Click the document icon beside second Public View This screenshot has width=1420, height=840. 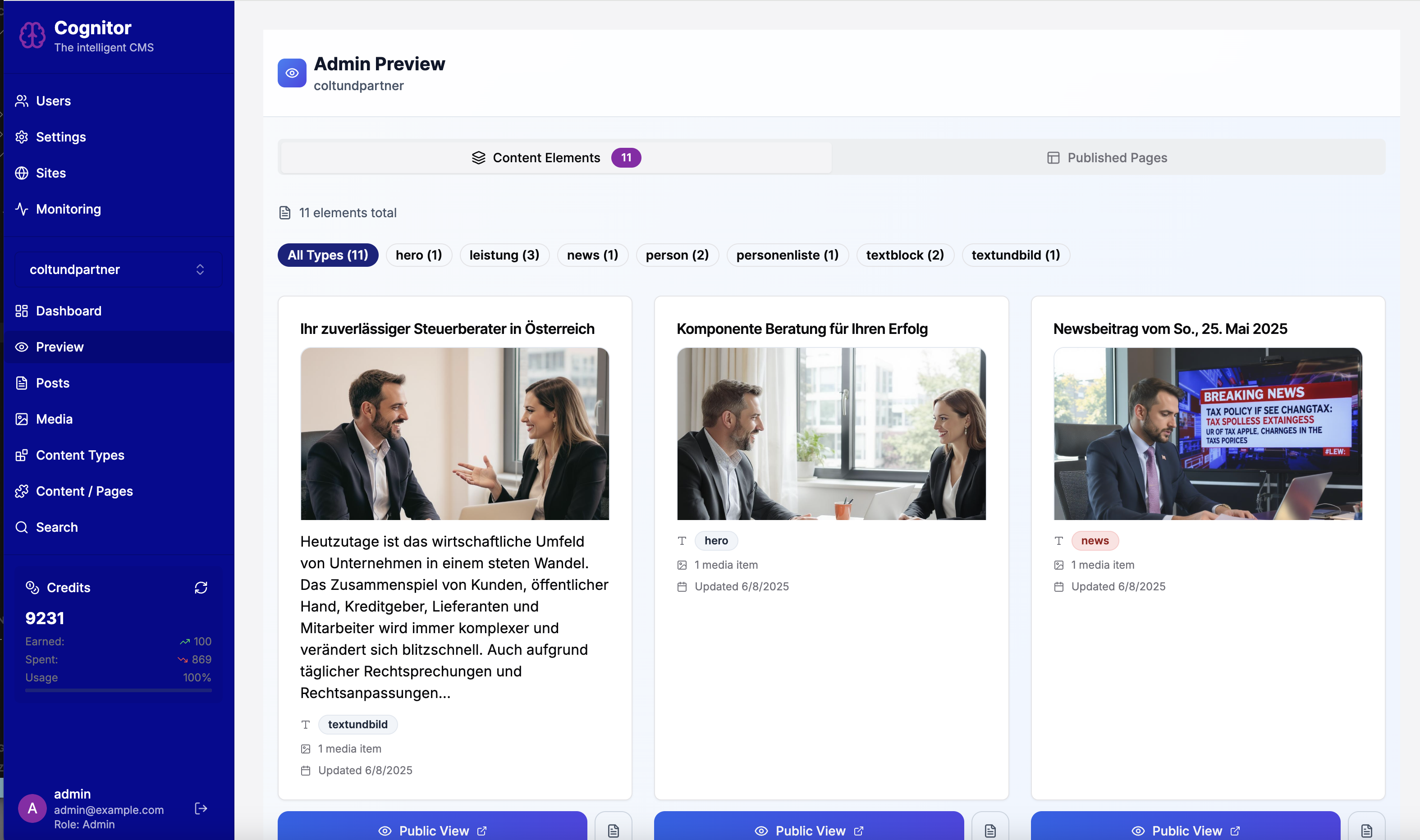click(989, 830)
